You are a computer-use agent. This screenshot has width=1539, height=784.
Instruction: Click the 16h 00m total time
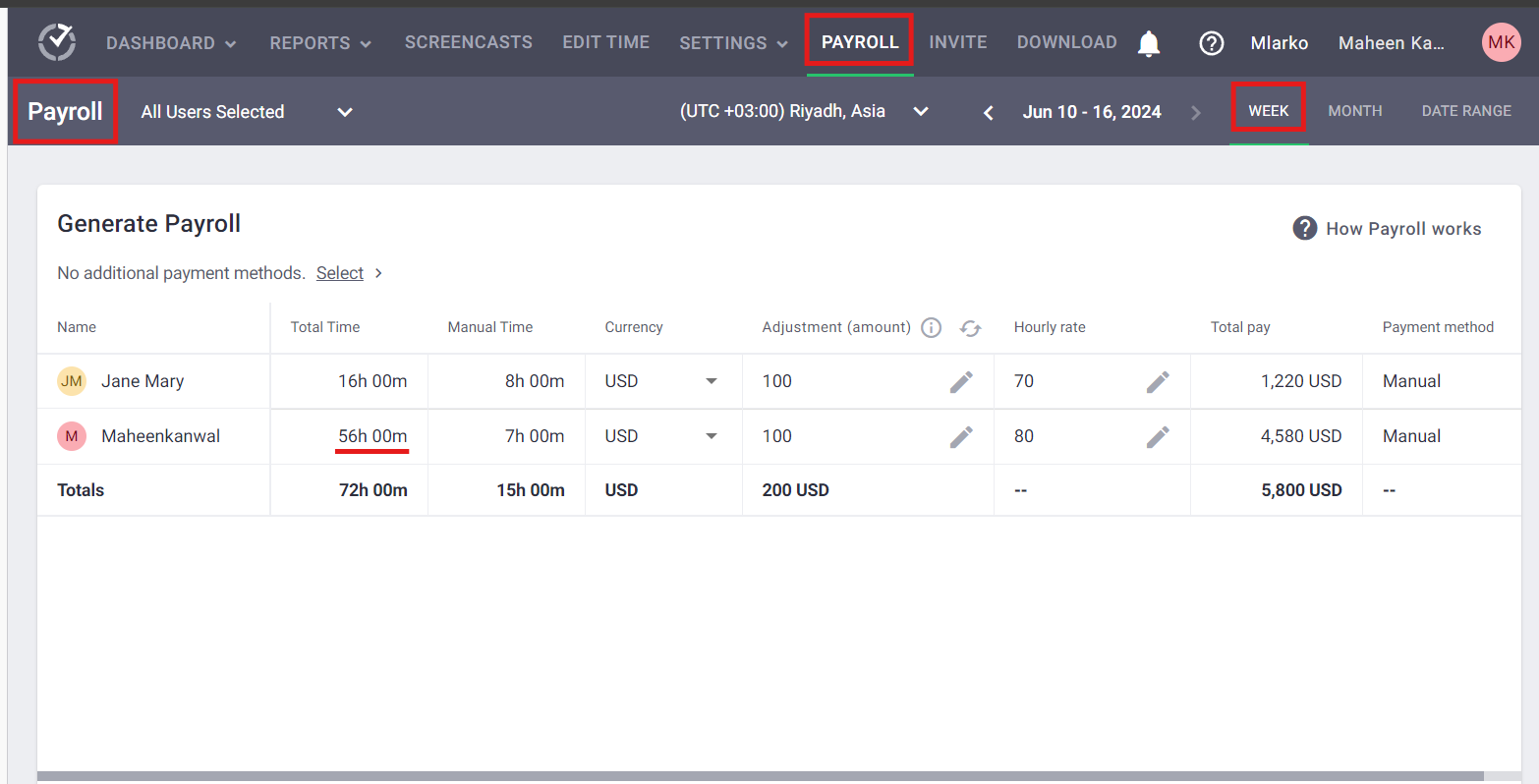pos(372,381)
